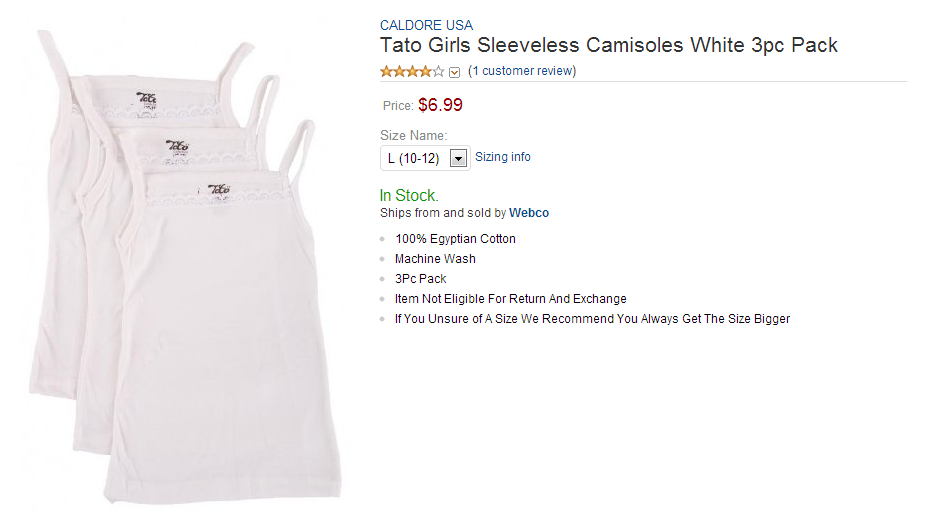Click the size recommendation bullet about getting bigger size
The image size is (951, 529).
(x=593, y=319)
